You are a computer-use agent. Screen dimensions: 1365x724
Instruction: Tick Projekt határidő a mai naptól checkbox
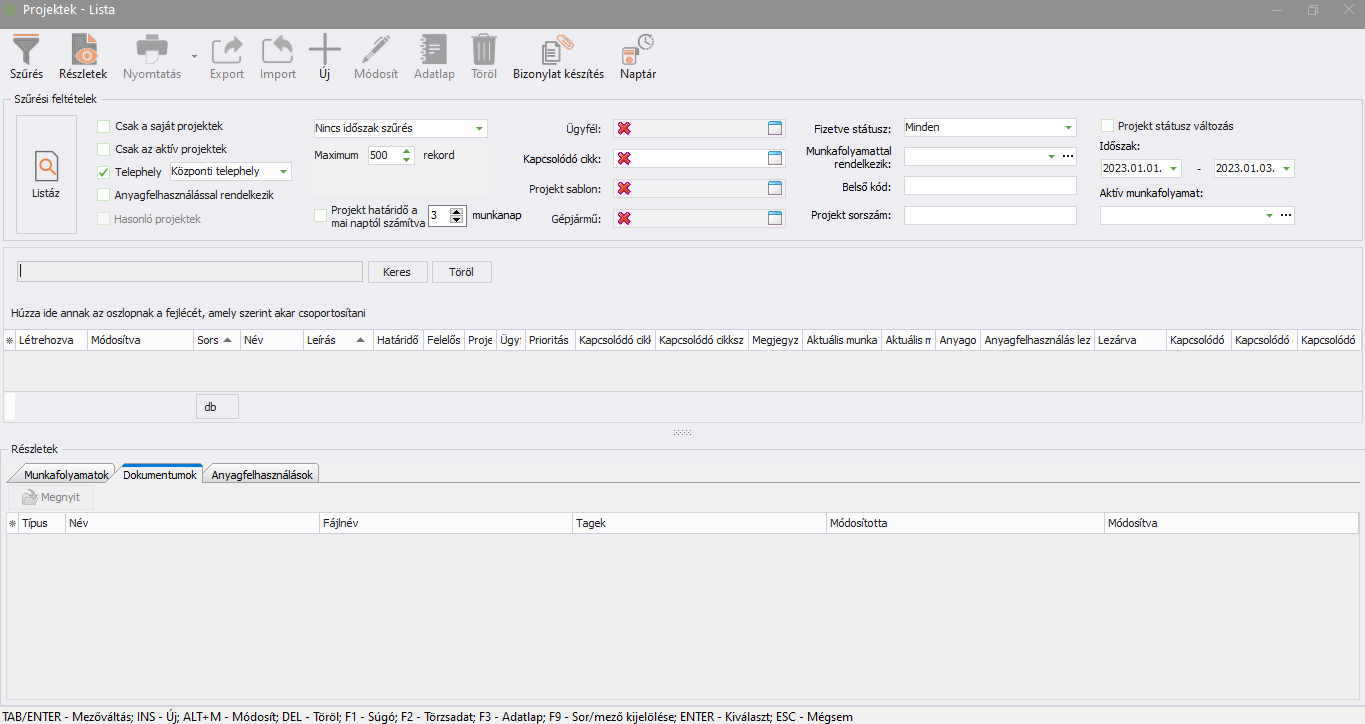[x=320, y=215]
